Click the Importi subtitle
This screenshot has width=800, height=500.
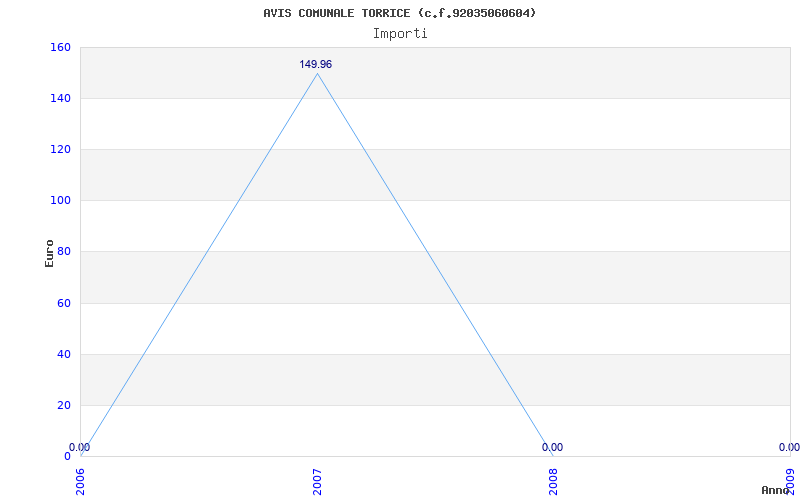point(400,34)
